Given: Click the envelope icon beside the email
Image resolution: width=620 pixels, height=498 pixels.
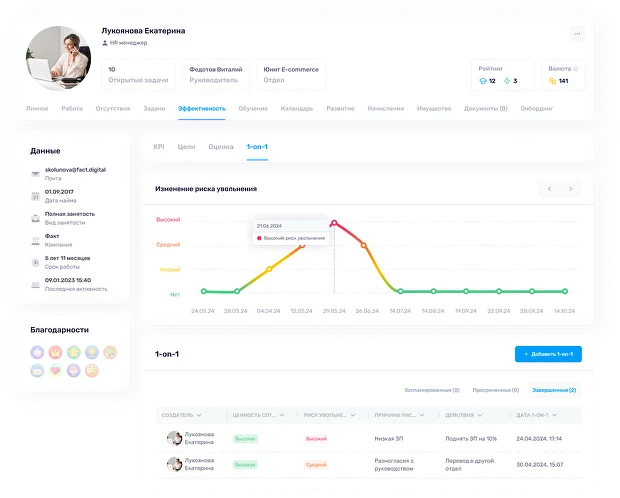Looking at the screenshot, I should click(x=36, y=174).
